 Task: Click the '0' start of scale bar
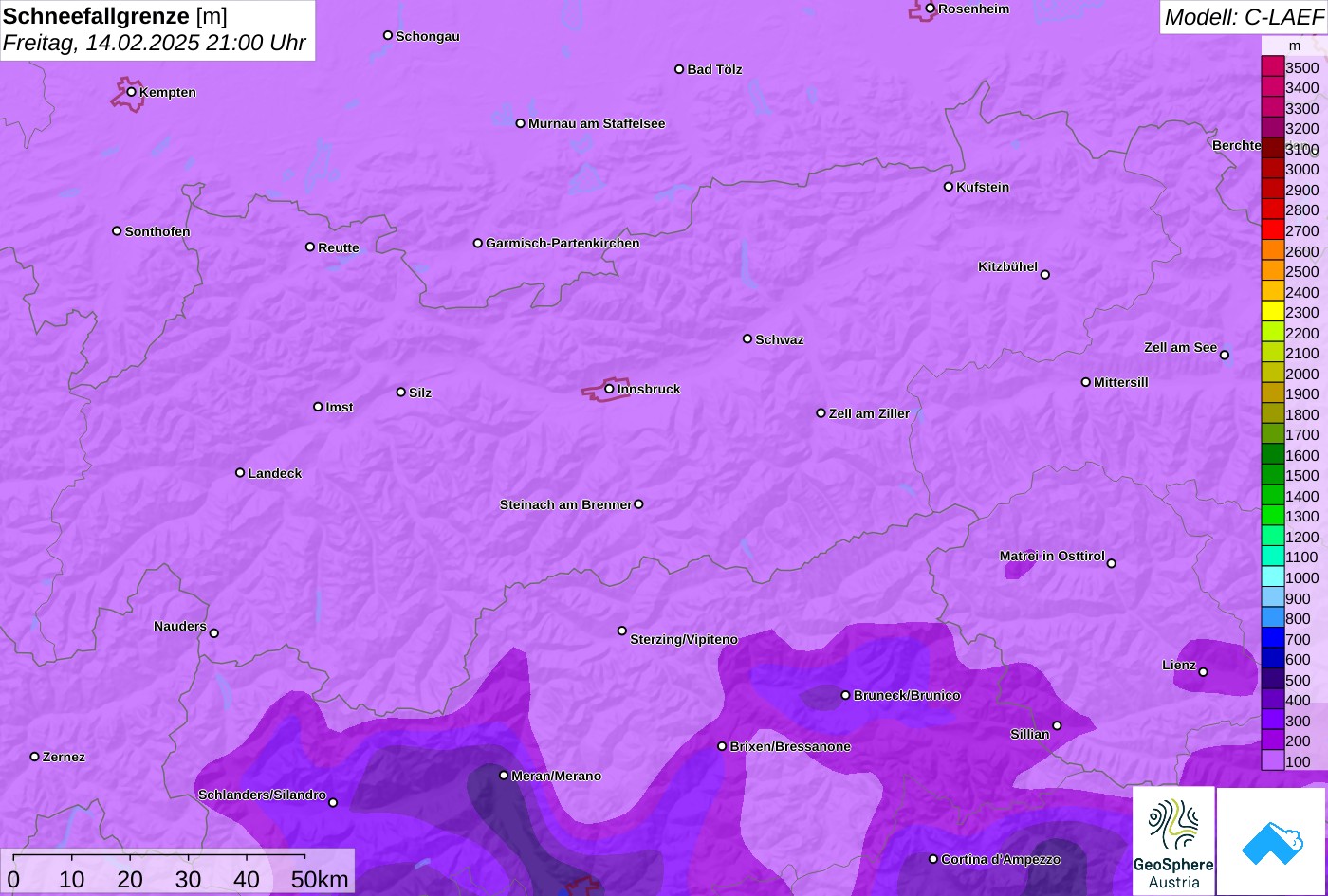click(x=13, y=879)
